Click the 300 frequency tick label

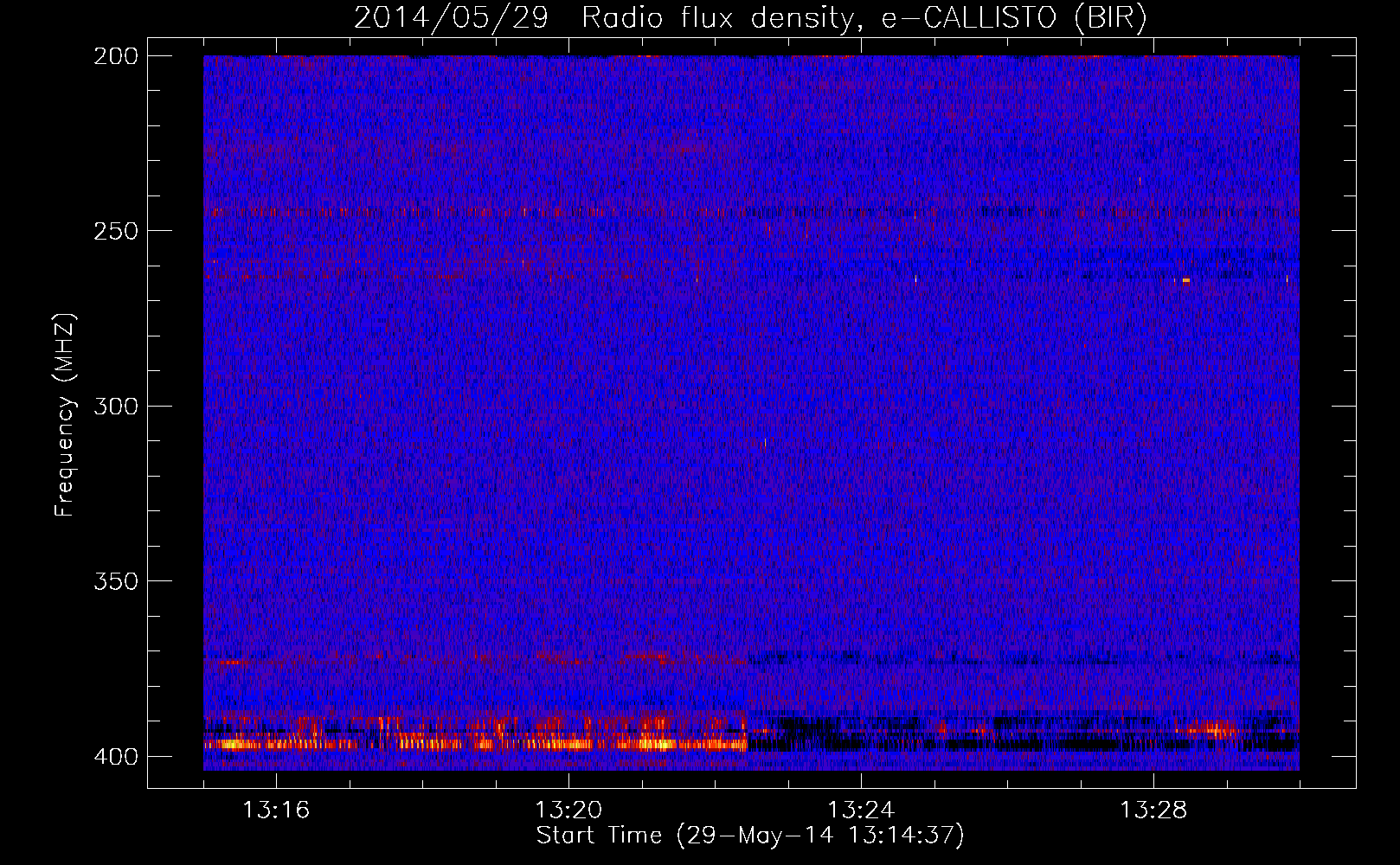click(116, 406)
